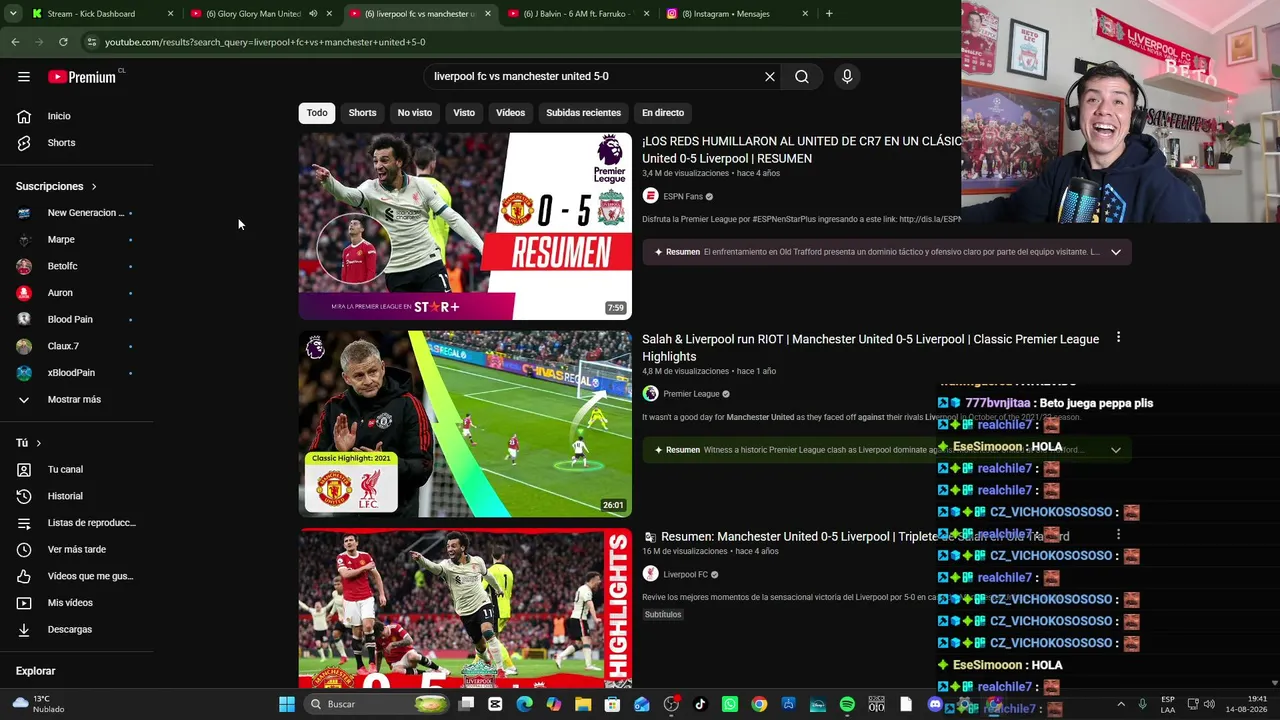
Task: Go back with the browser back arrow
Action: tap(15, 42)
